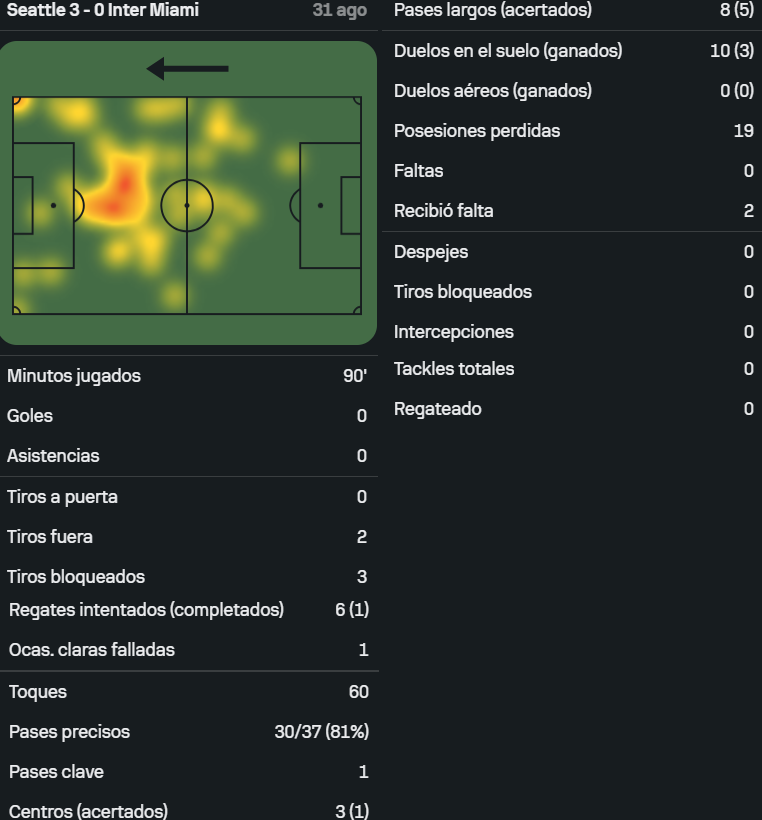Select the Duelos en el suelo (ganados) row
Viewport: 762px width, 820px height.
tap(572, 51)
